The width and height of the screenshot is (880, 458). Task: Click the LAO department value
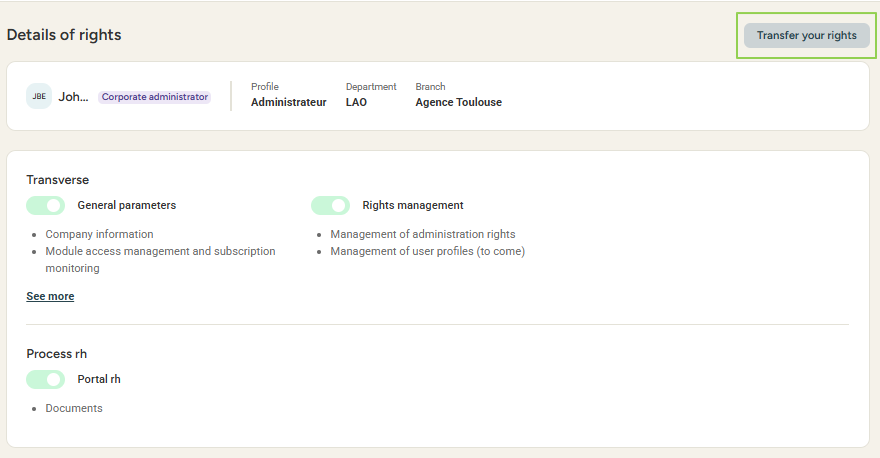tap(356, 102)
